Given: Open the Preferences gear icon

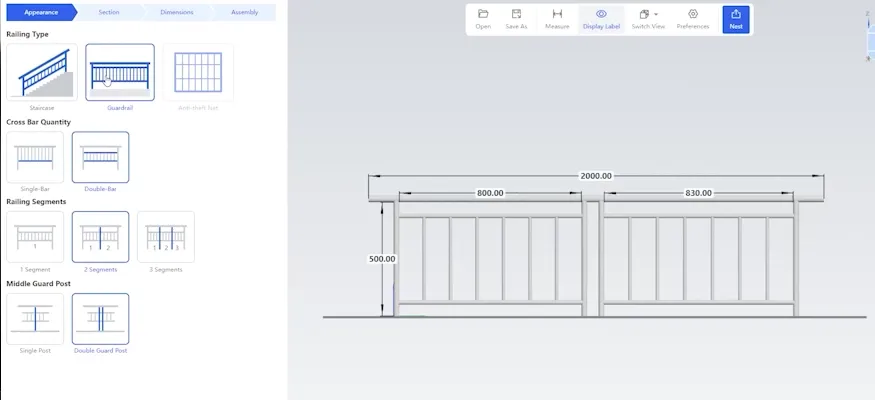Looking at the screenshot, I should pyautogui.click(x=692, y=15).
